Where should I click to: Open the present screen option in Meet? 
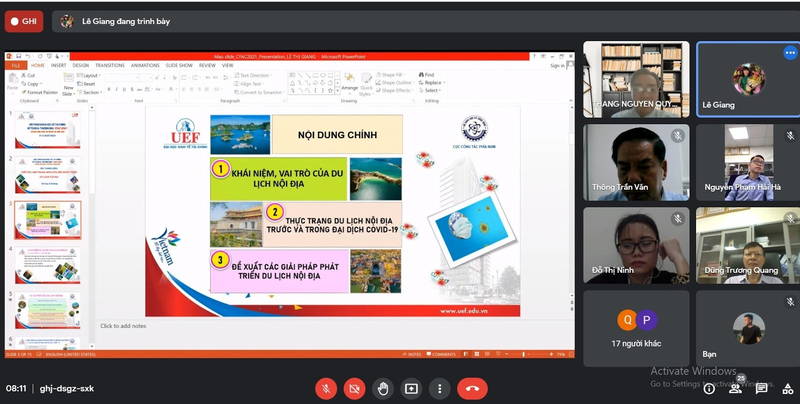[x=411, y=388]
